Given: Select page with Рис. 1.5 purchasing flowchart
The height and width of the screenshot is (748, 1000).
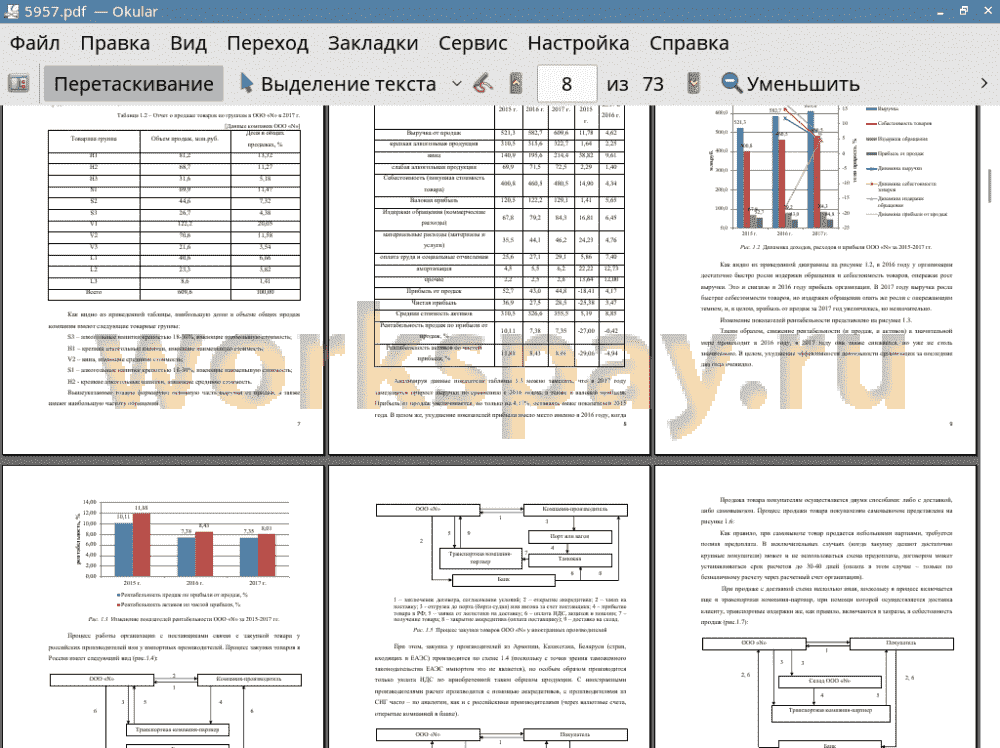Looking at the screenshot, I should tap(489, 606).
